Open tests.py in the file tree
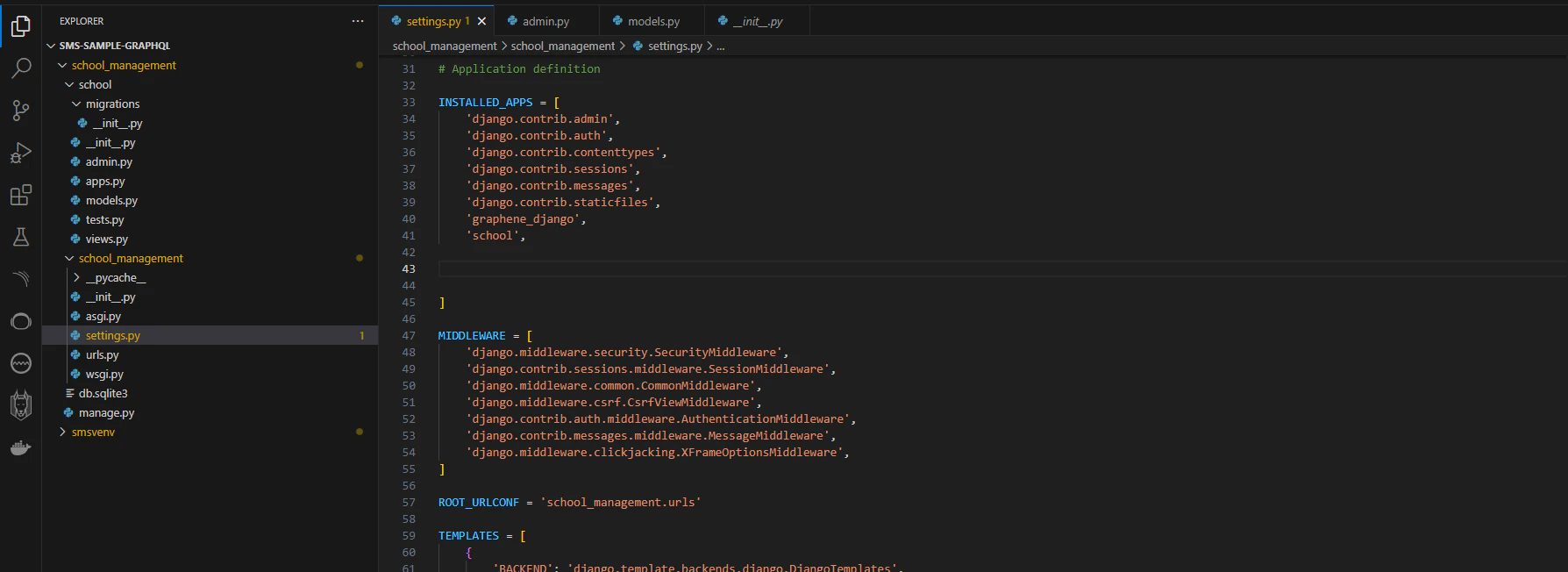The image size is (1568, 572). [104, 219]
